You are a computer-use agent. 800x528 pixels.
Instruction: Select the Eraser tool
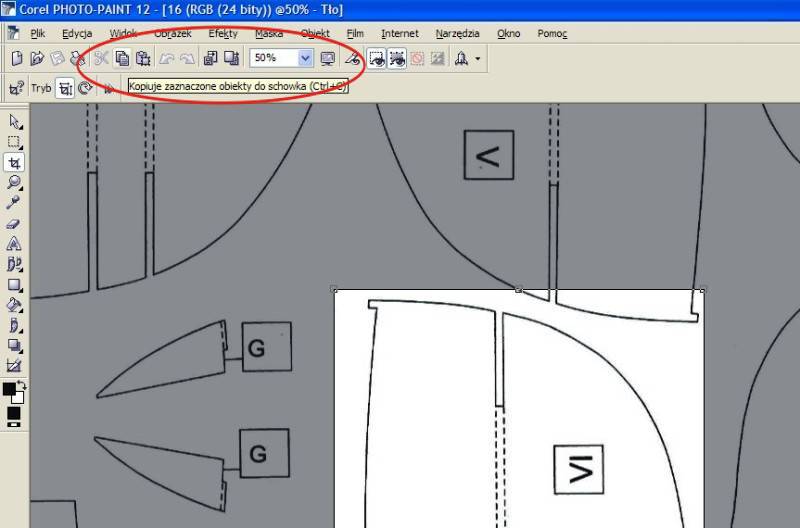[14, 224]
